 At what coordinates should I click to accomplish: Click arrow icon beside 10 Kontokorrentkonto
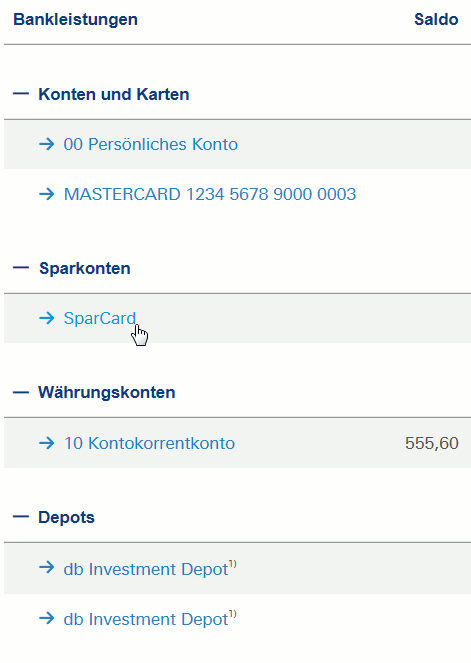[47, 443]
